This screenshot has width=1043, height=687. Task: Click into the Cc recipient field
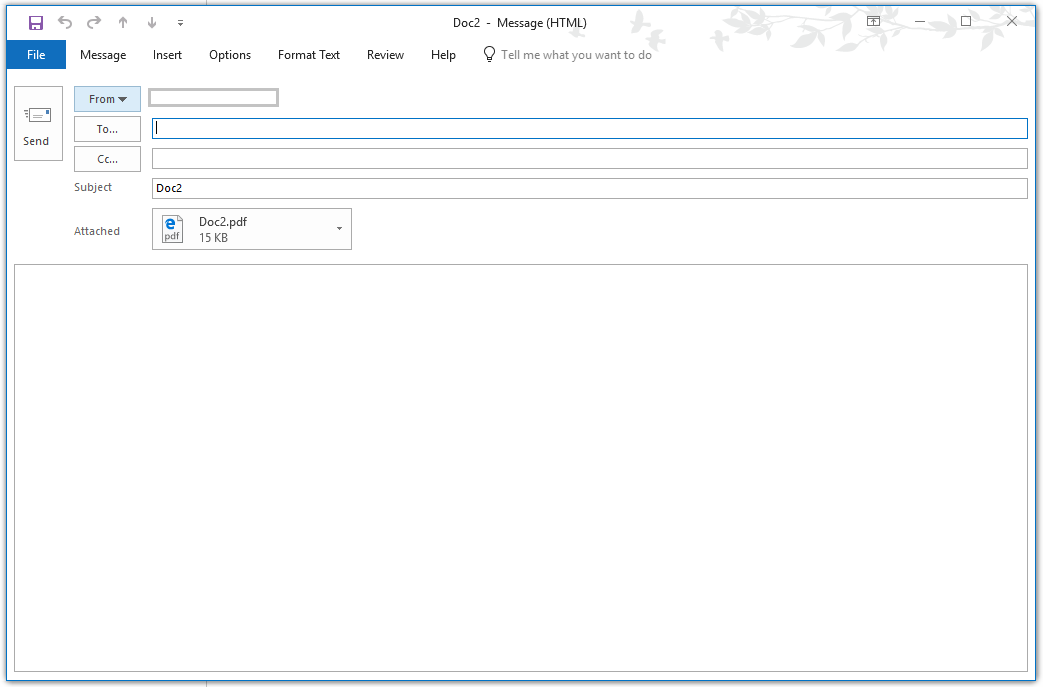coord(589,158)
